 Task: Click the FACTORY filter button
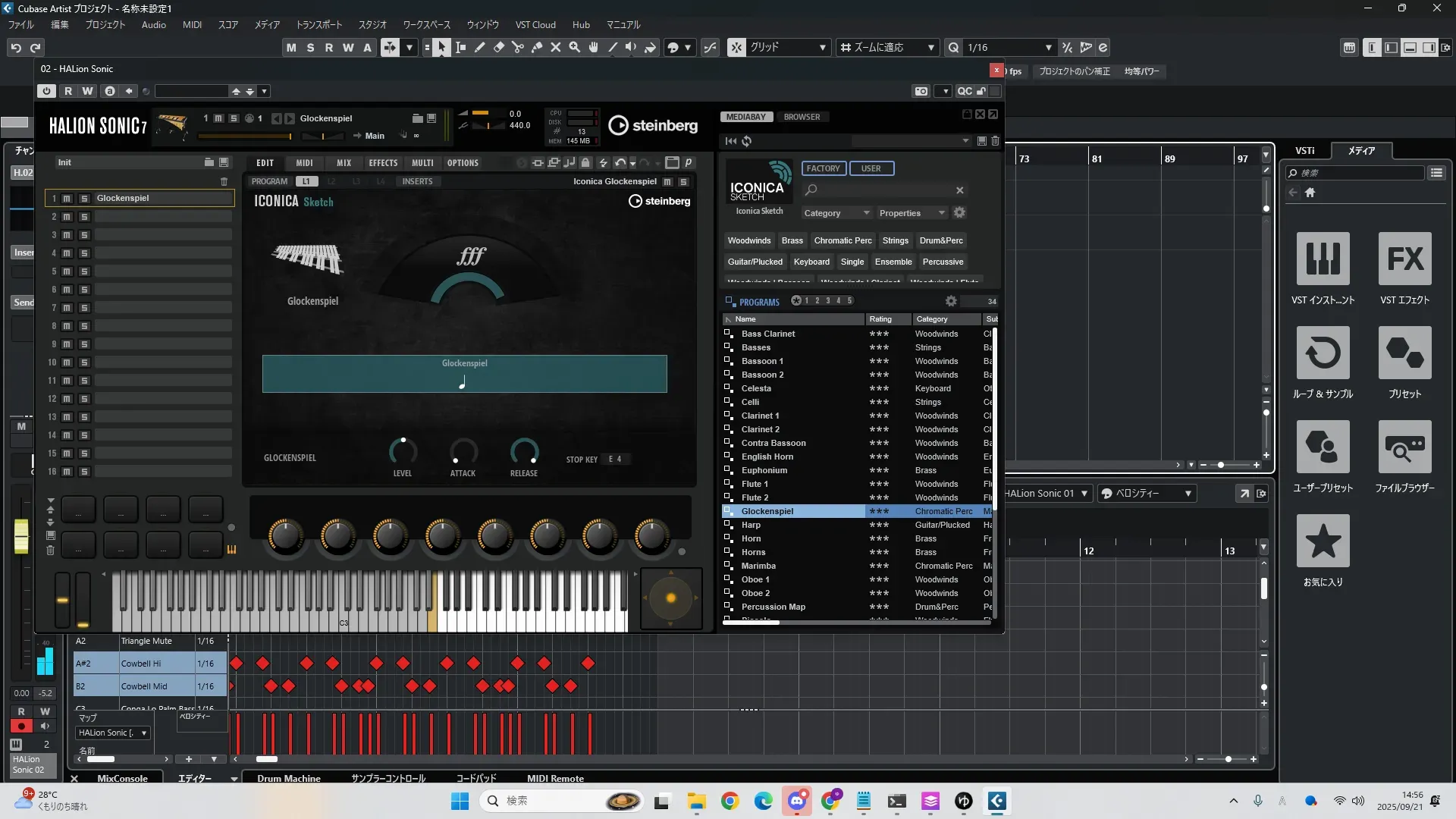pos(823,168)
